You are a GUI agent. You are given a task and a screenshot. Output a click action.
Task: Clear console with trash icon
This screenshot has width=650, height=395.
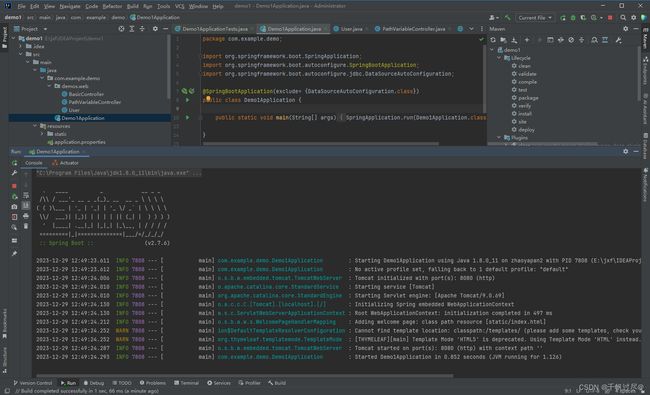[26, 226]
